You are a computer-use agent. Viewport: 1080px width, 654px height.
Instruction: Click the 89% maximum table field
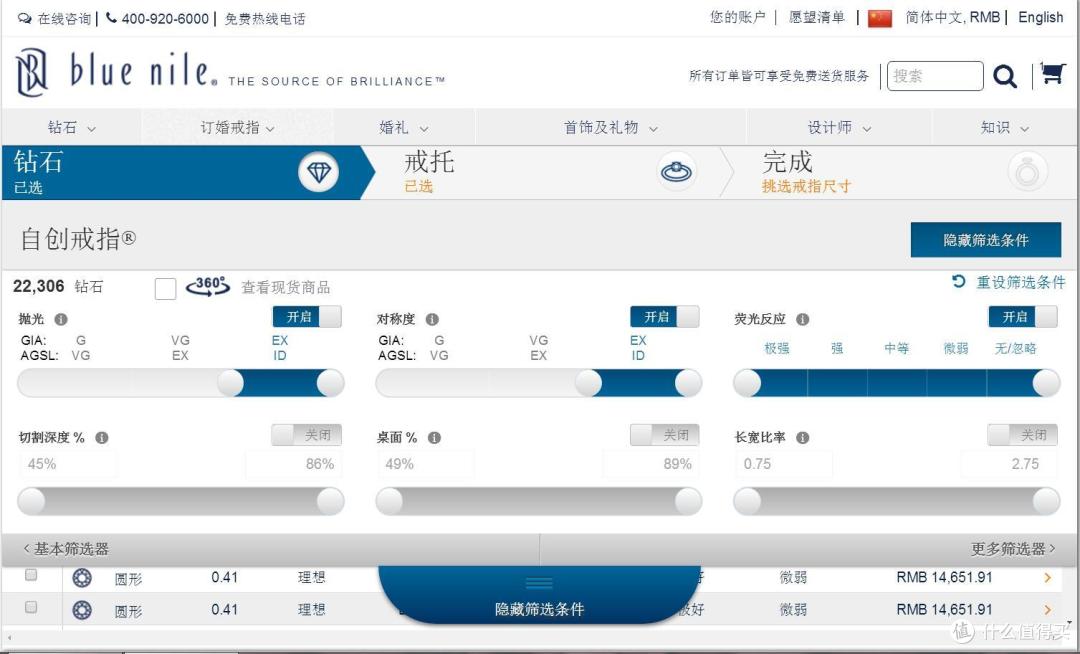(652, 464)
